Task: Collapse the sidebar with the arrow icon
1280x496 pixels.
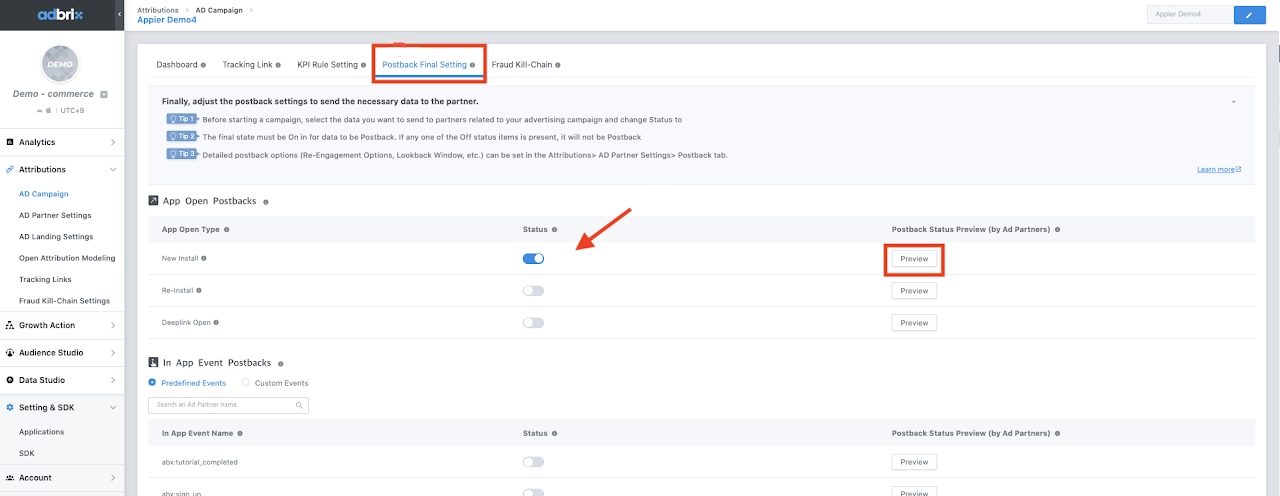Action: pos(119,14)
